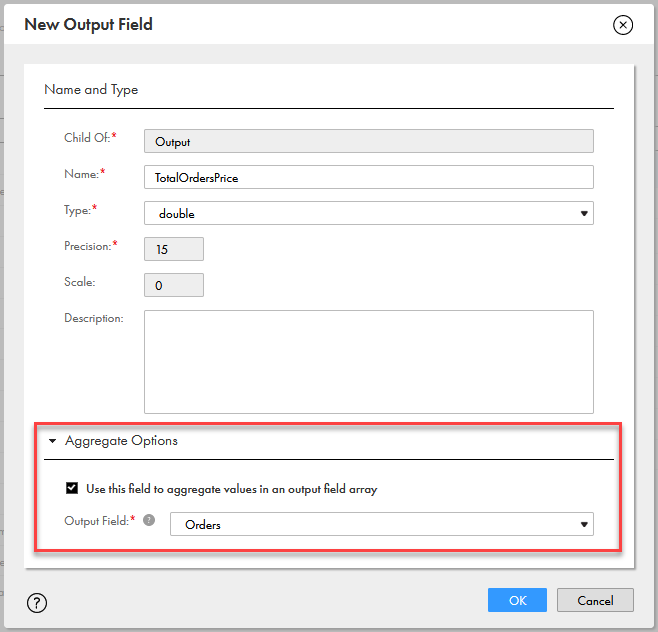Image resolution: width=658 pixels, height=632 pixels.
Task: Close the New Output Field dialog
Action: pyautogui.click(x=623, y=25)
